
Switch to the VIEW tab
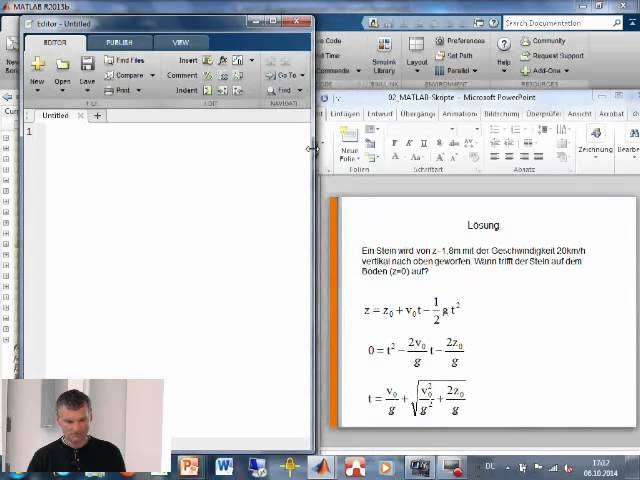[x=180, y=42]
